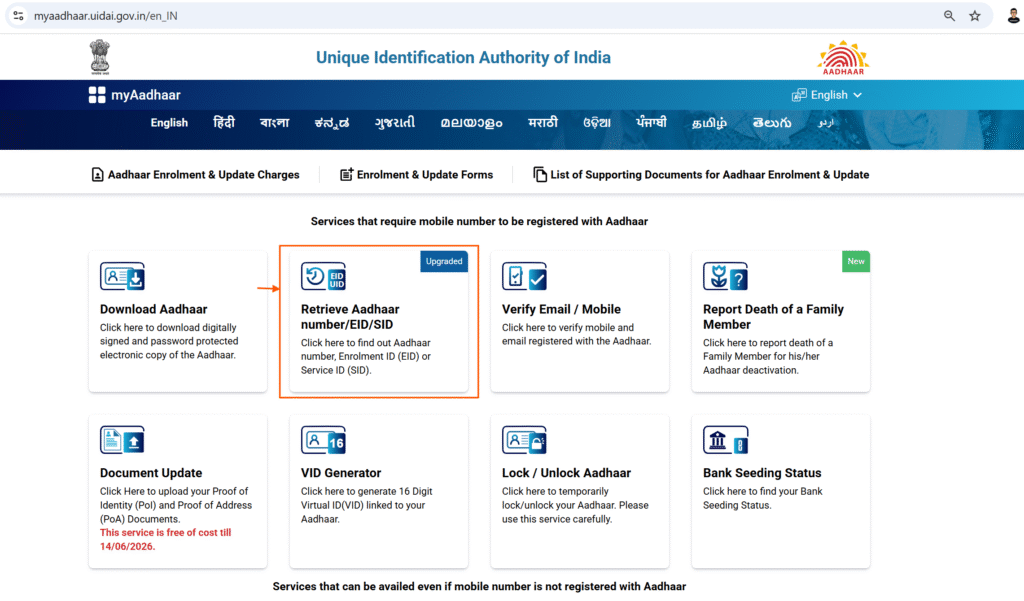
Task: Click the Aadhaar logo in the header
Action: pos(843,58)
